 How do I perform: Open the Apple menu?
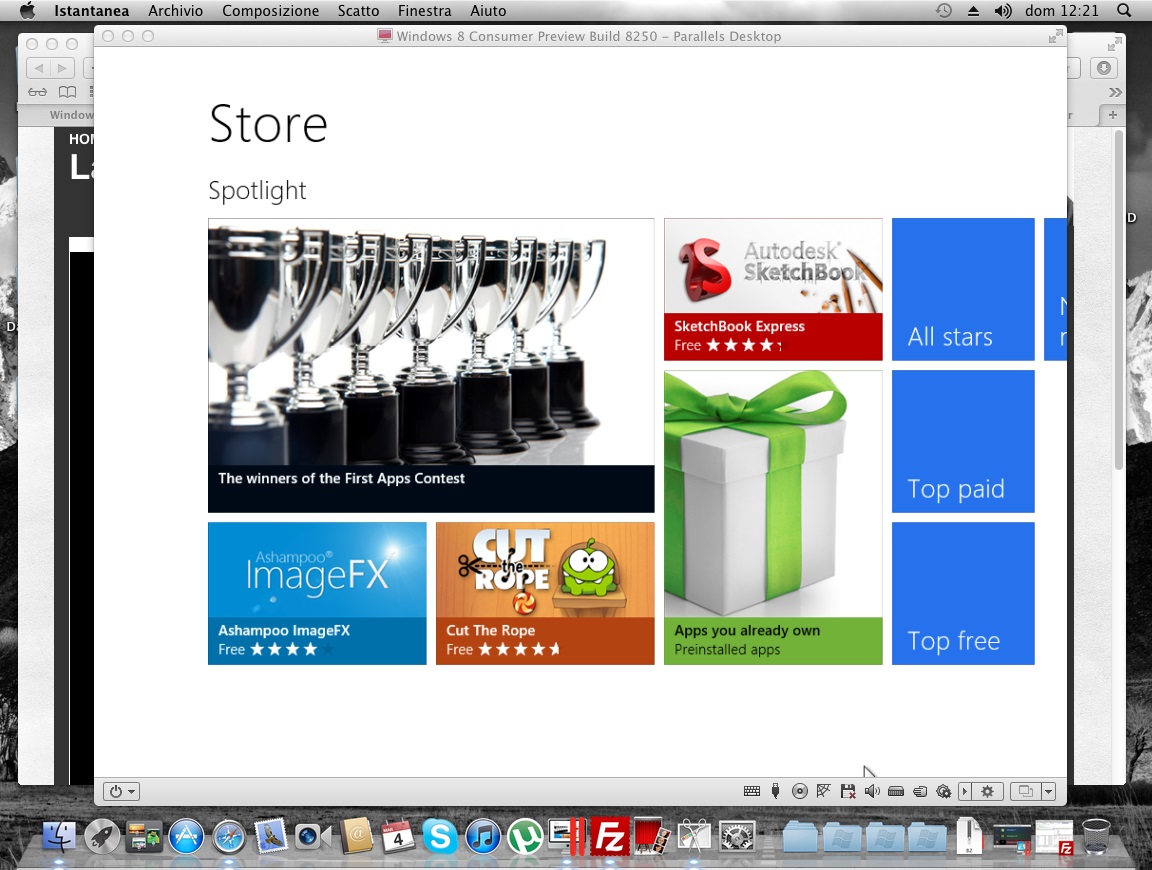click(x=27, y=11)
